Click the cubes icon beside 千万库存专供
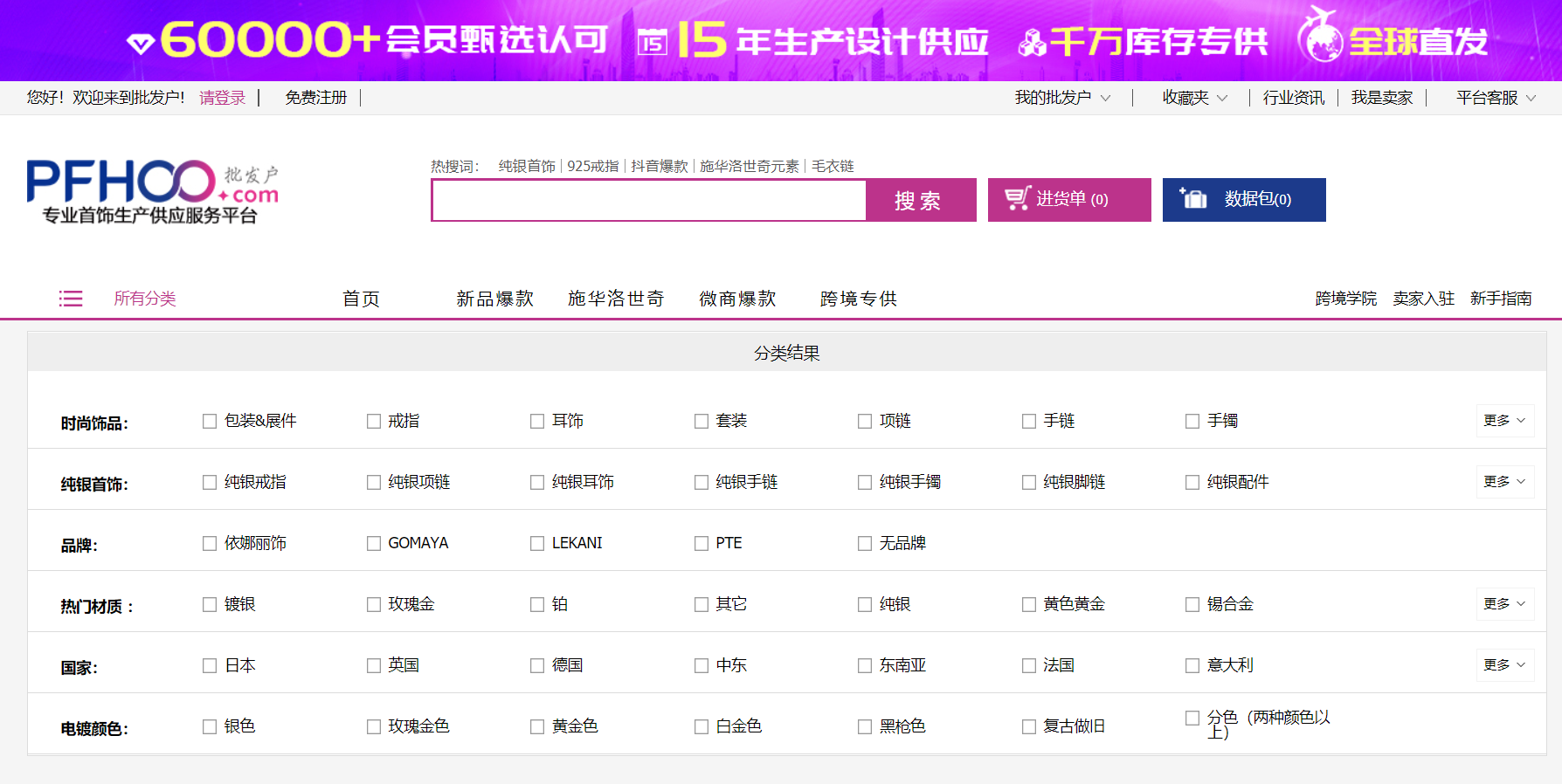Viewport: 1562px width, 784px height. coord(1032,43)
